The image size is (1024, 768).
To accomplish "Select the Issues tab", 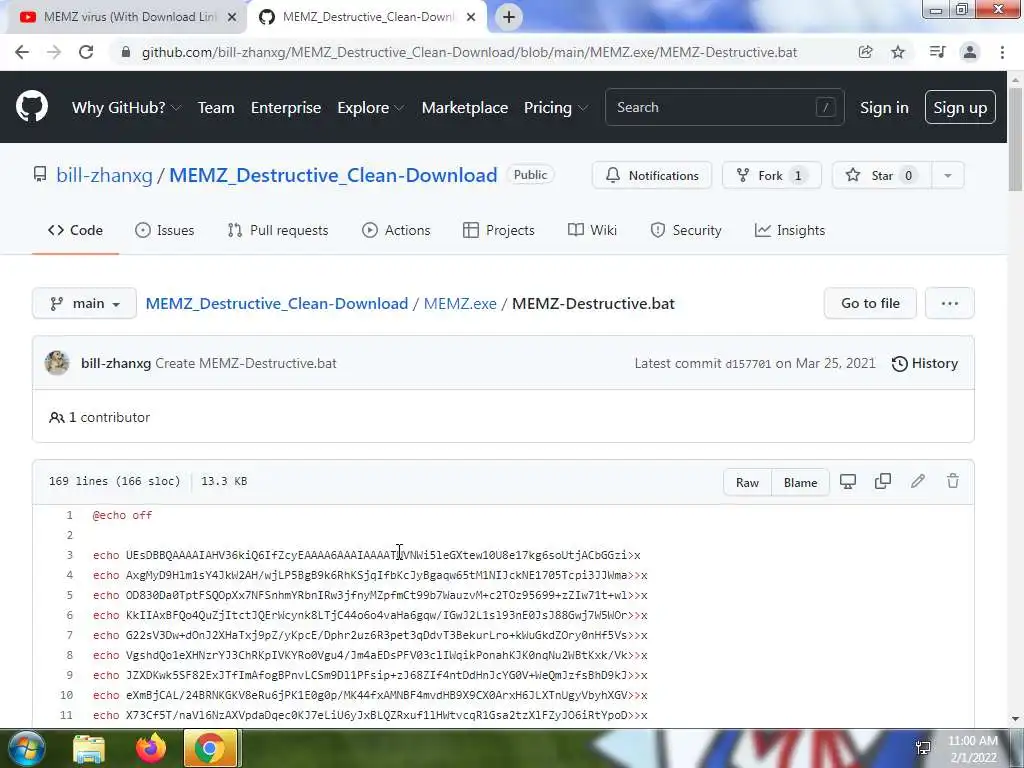I will (x=165, y=230).
